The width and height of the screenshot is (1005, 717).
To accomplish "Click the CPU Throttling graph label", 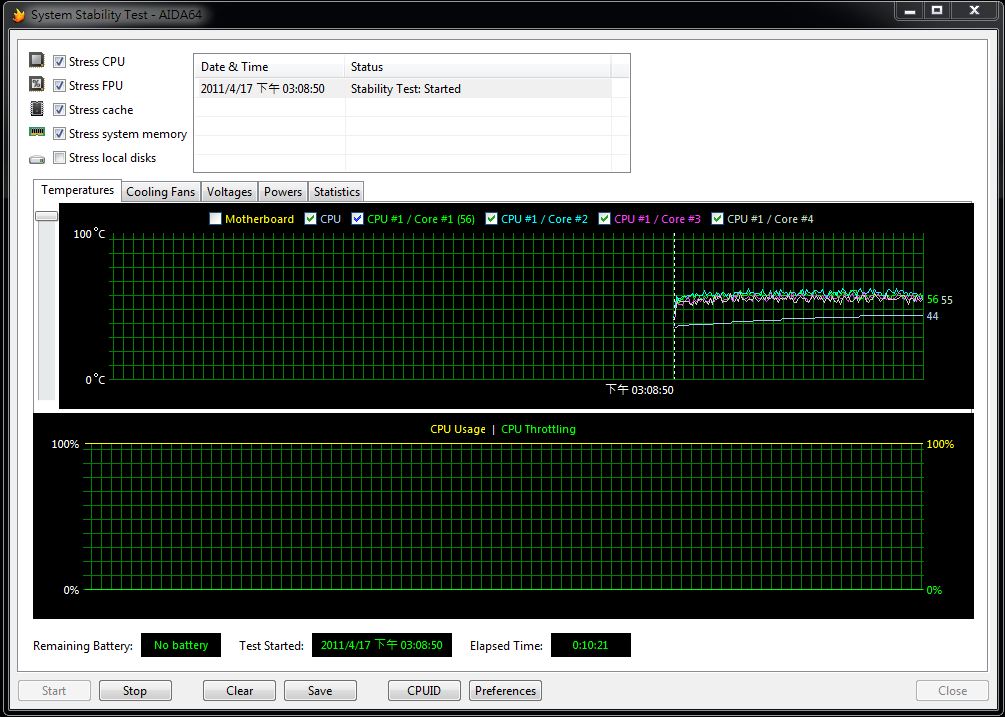I will 538,429.
